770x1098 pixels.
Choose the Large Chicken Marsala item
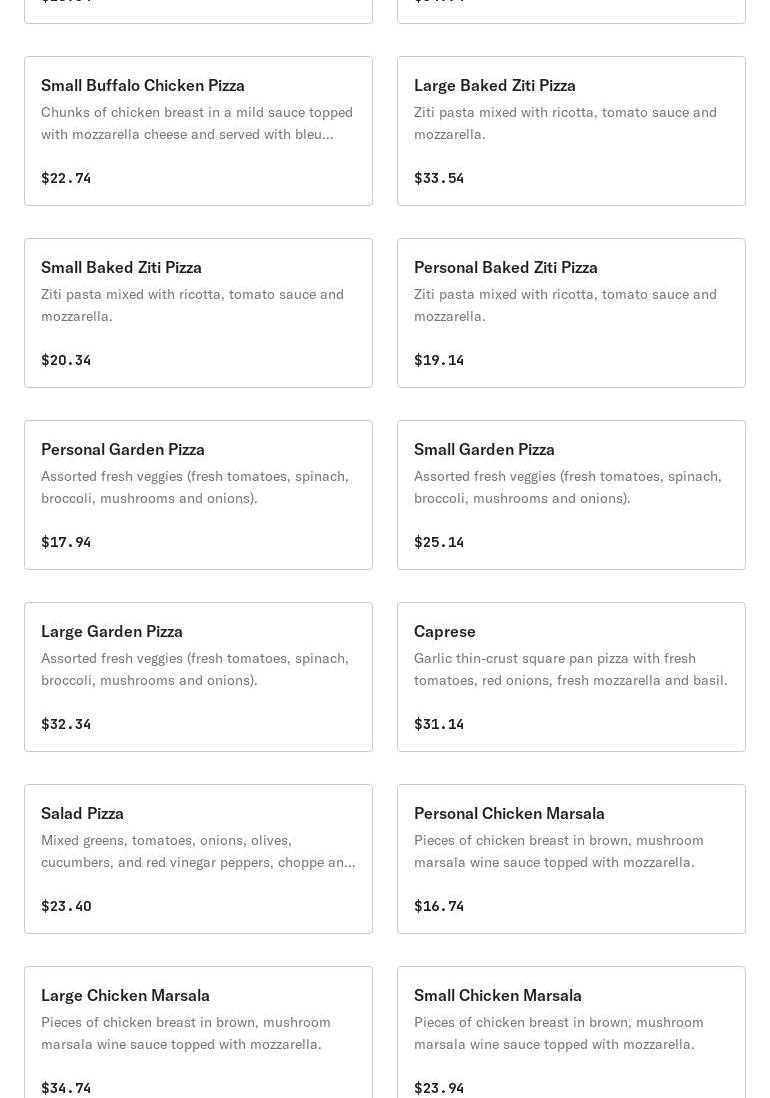pyautogui.click(x=198, y=1032)
